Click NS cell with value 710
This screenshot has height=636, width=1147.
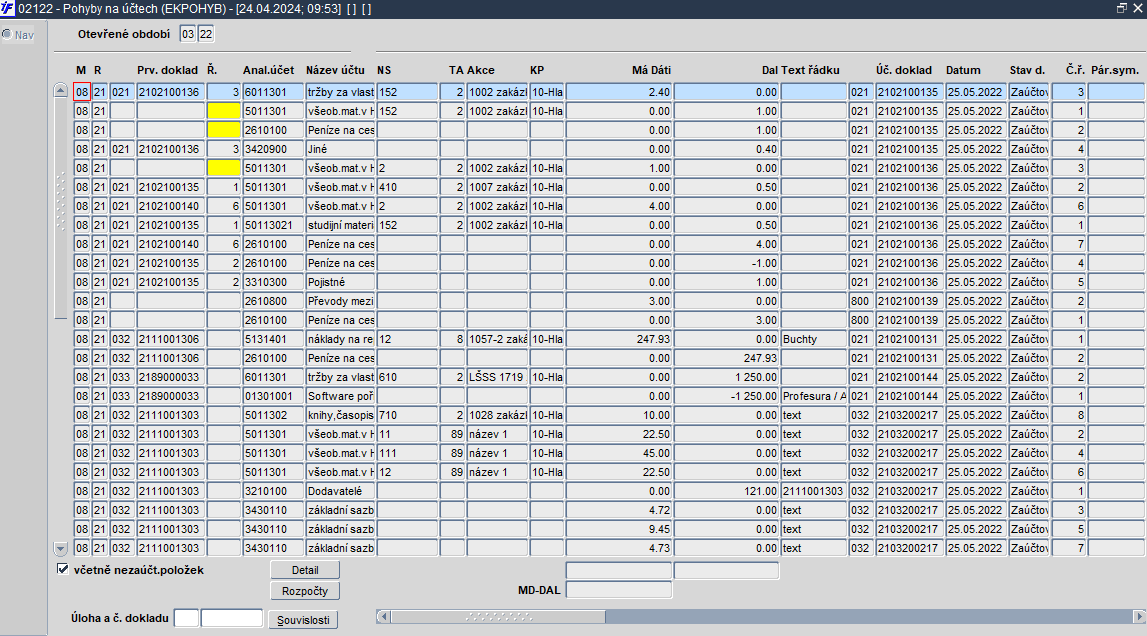(407, 416)
